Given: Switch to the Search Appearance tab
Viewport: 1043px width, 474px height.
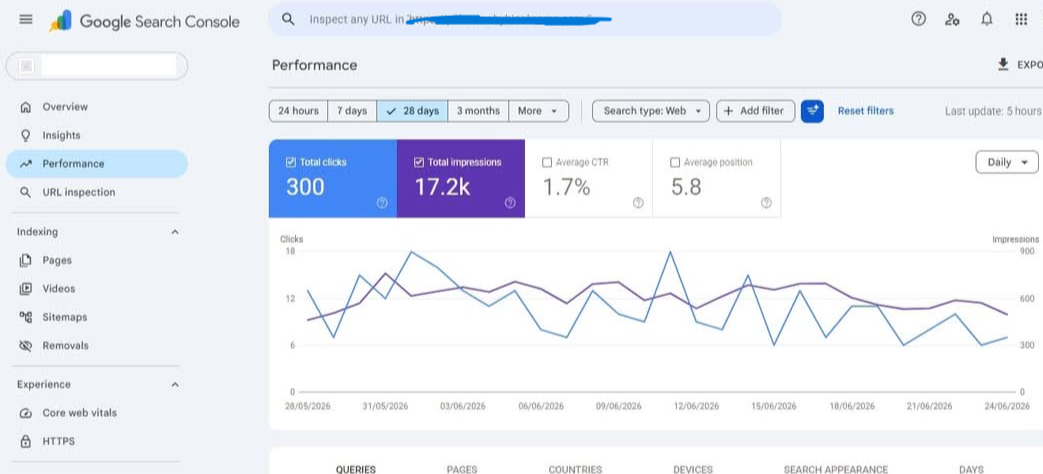Looking at the screenshot, I should (835, 469).
